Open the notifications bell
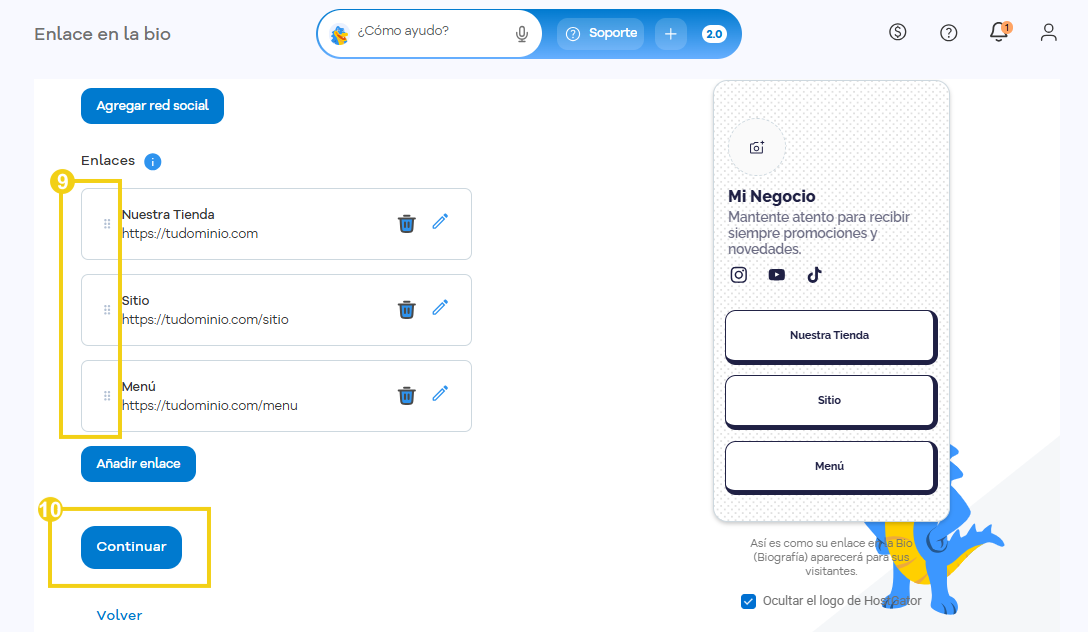 (x=999, y=32)
